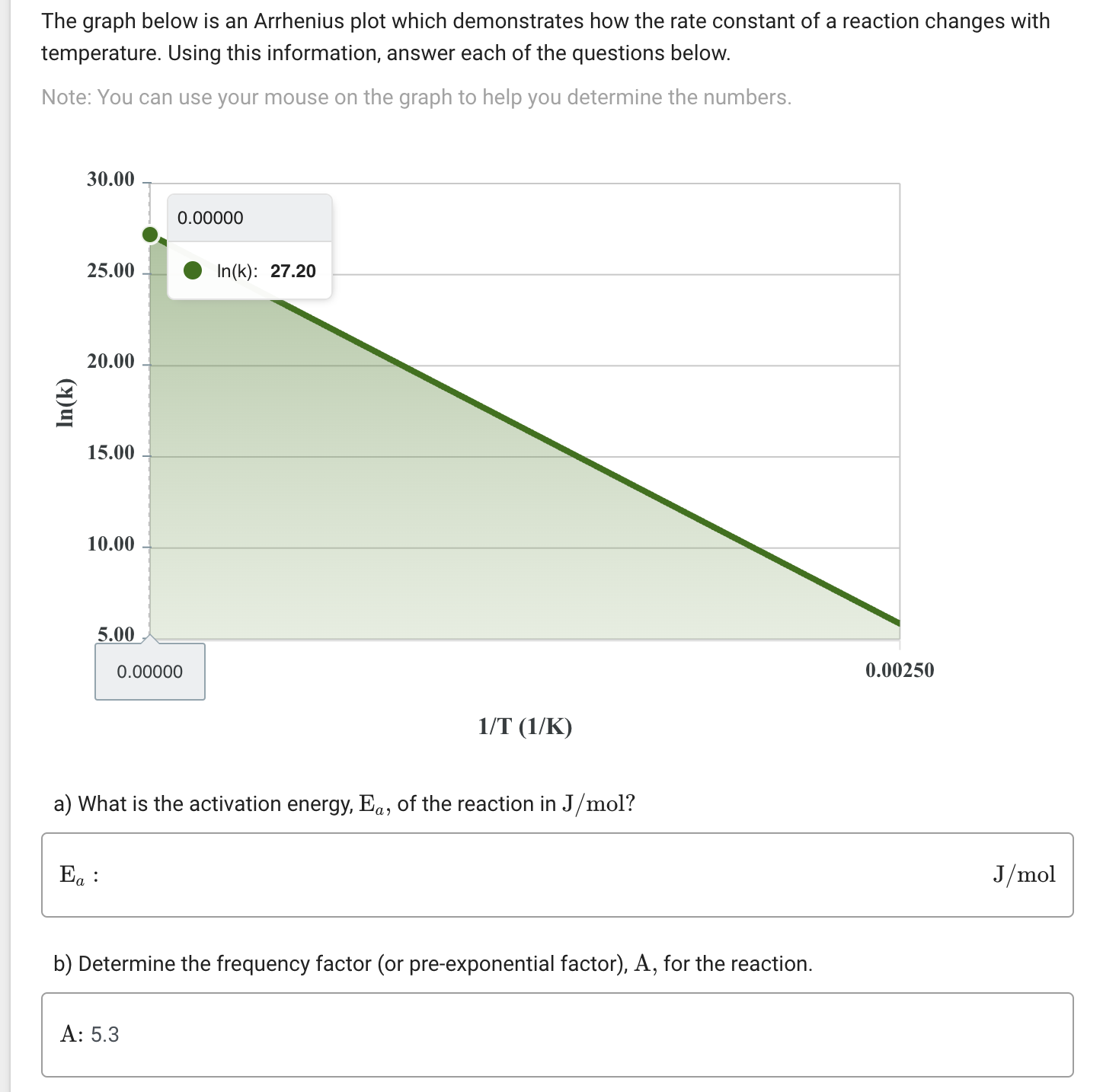The image size is (1103, 1092).
Task: Click the x-axis tooltip reading 0.00000
Action: tap(149, 672)
